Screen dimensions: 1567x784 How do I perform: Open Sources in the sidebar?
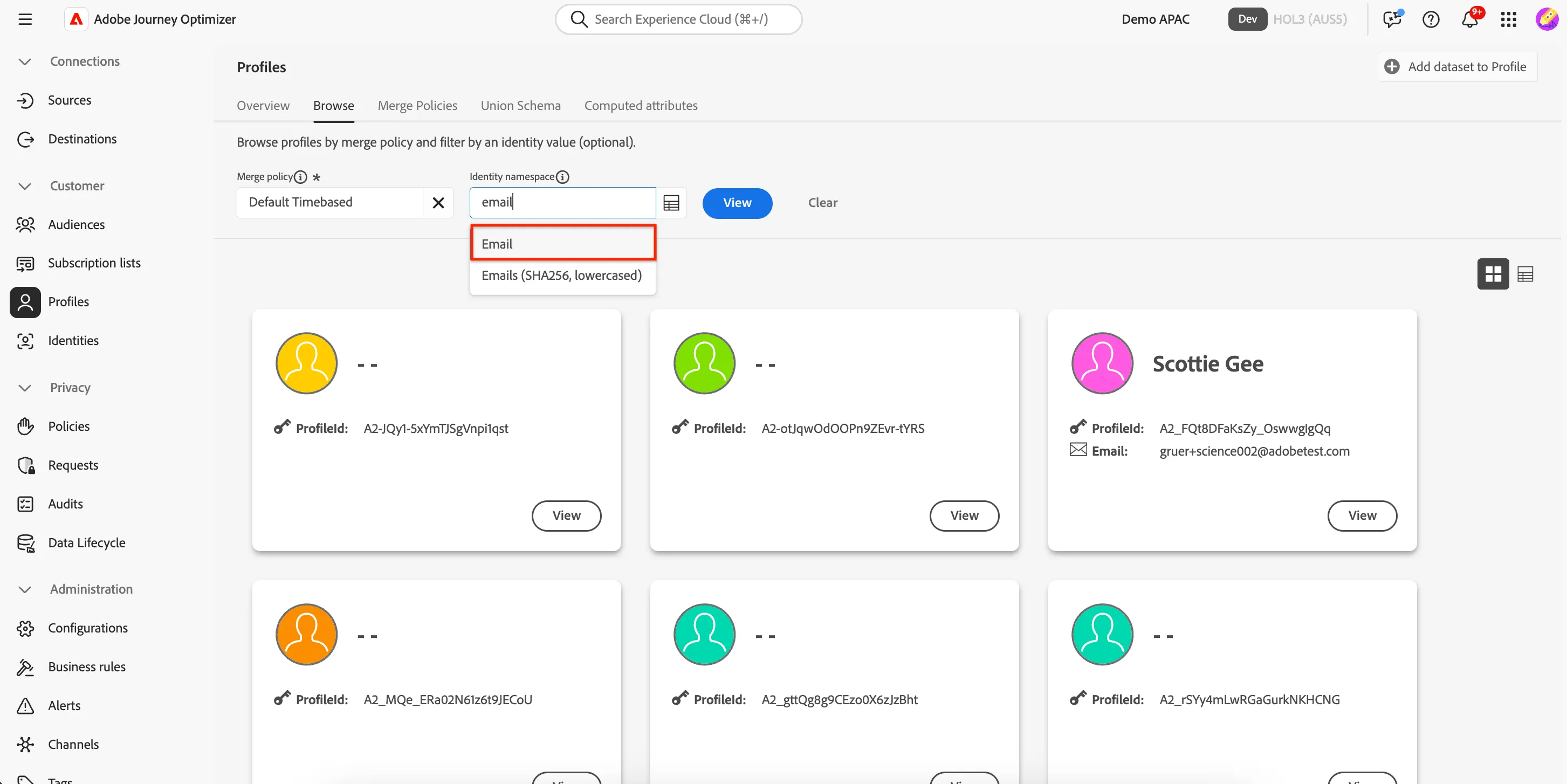pos(70,100)
